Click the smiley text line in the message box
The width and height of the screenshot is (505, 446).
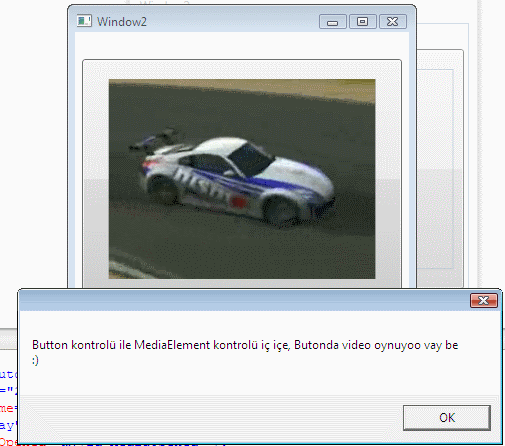click(35, 360)
